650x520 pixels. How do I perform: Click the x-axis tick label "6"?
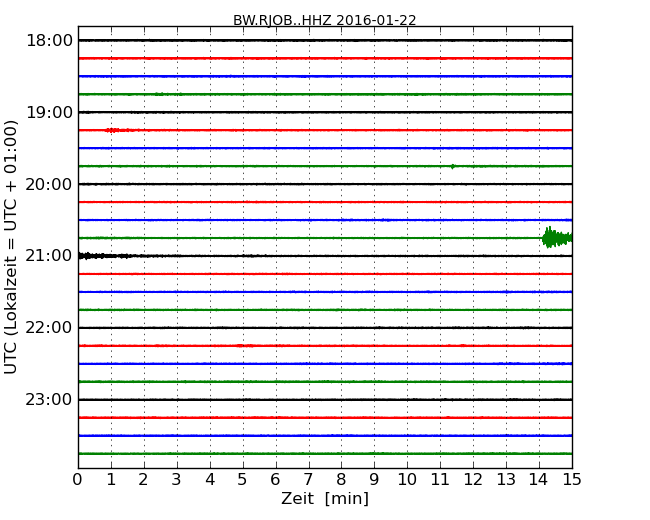tap(276, 480)
